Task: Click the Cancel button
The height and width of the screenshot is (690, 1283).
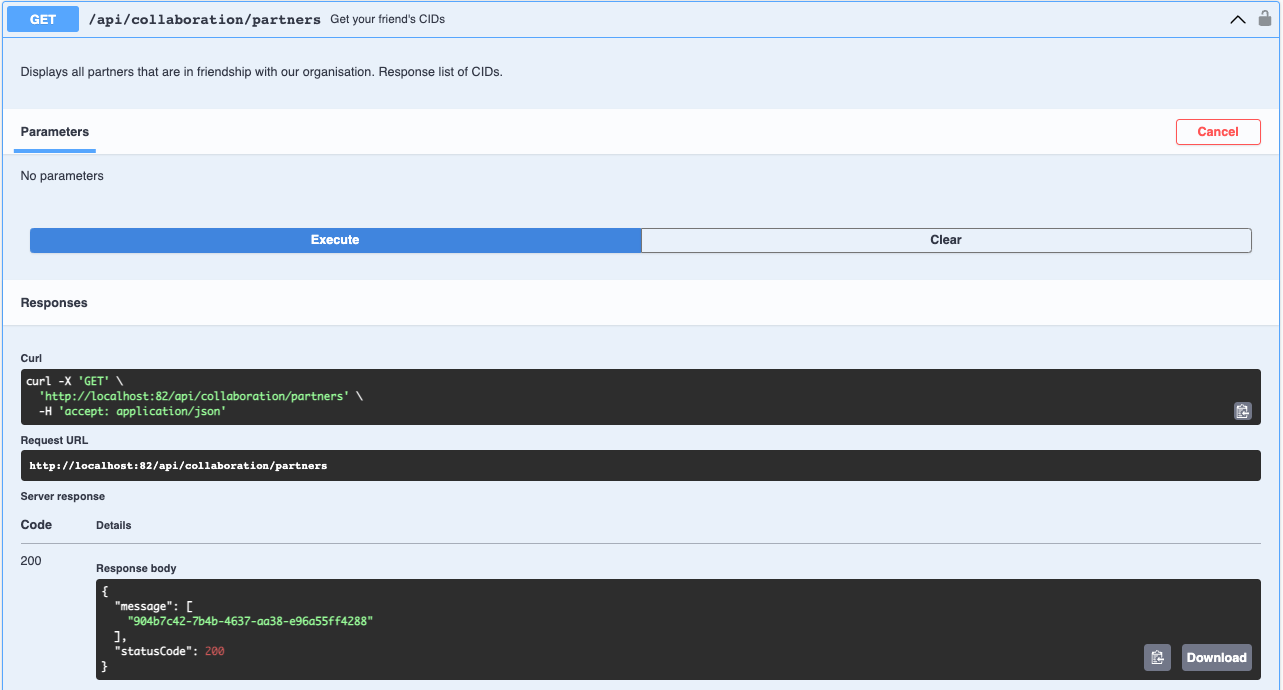Action: (x=1218, y=132)
